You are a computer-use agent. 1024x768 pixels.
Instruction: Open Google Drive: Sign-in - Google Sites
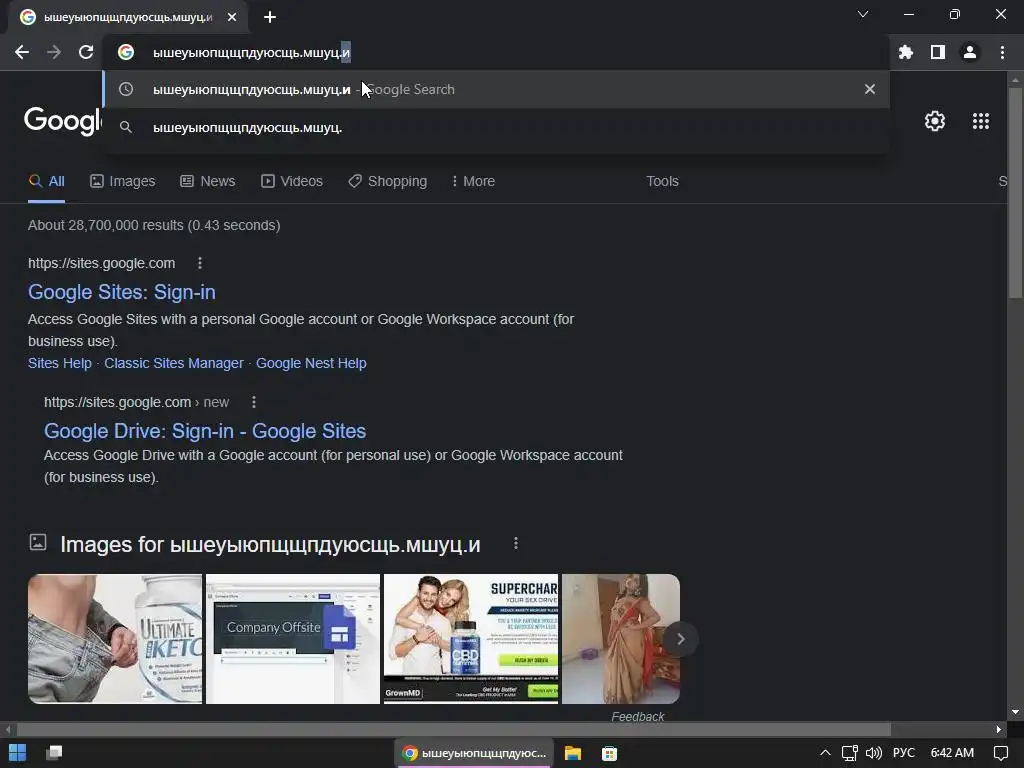tap(205, 431)
